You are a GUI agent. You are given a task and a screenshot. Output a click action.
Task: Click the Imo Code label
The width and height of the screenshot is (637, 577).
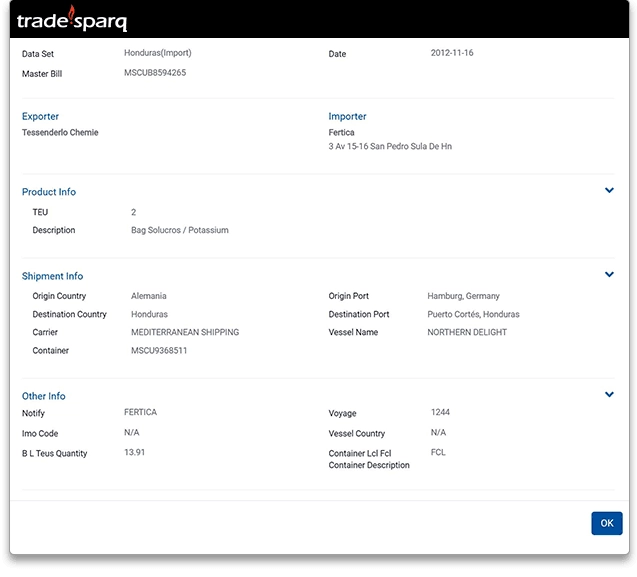point(40,433)
